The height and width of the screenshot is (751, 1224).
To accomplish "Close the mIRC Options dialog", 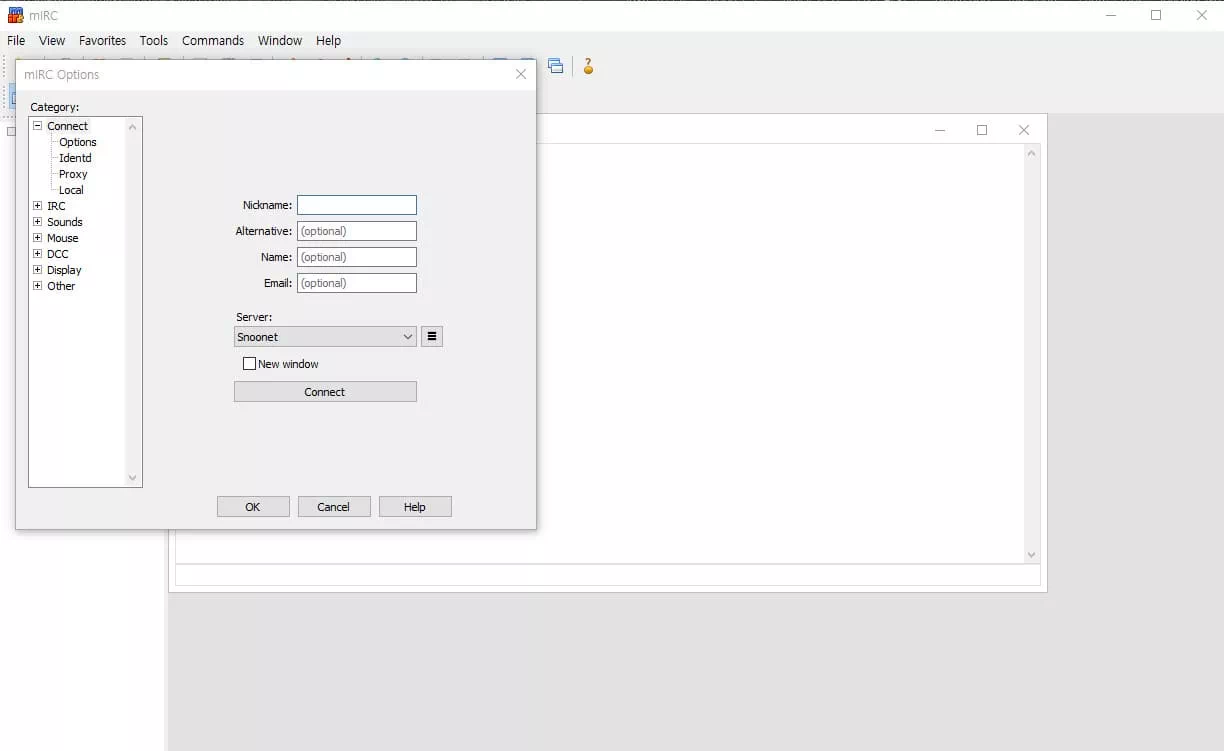I will click(x=521, y=74).
